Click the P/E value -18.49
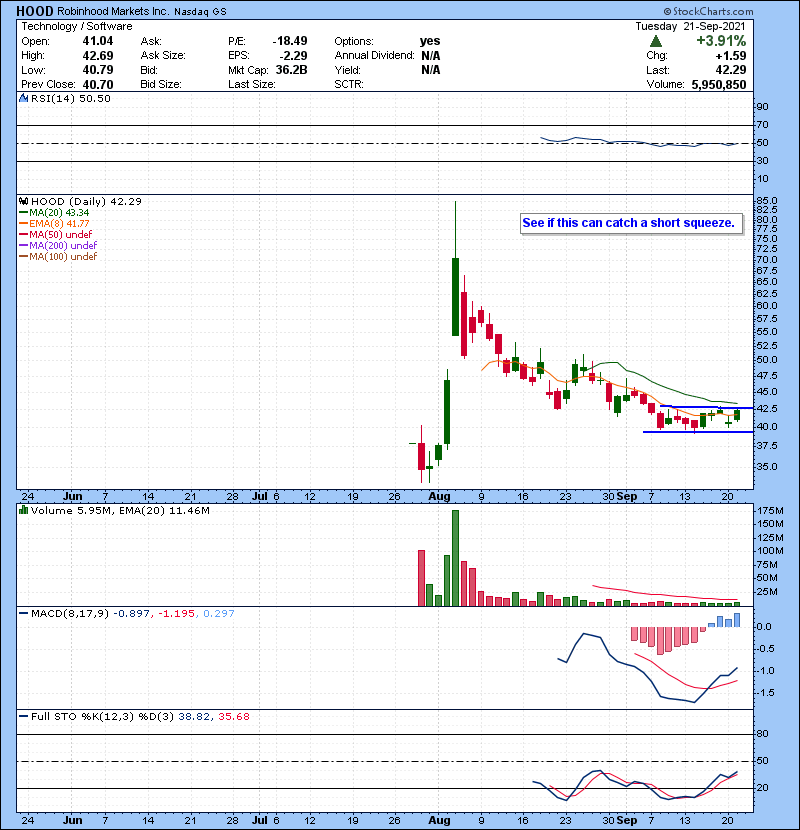 (290, 41)
